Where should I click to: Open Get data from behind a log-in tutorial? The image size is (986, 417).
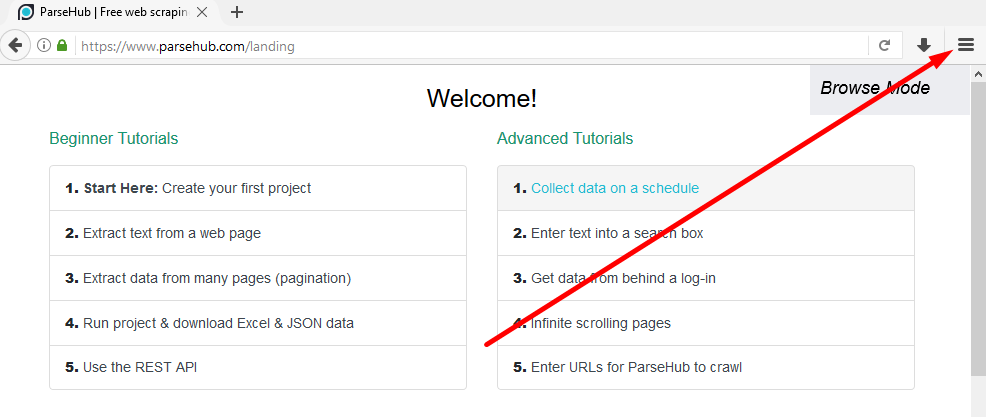point(706,278)
